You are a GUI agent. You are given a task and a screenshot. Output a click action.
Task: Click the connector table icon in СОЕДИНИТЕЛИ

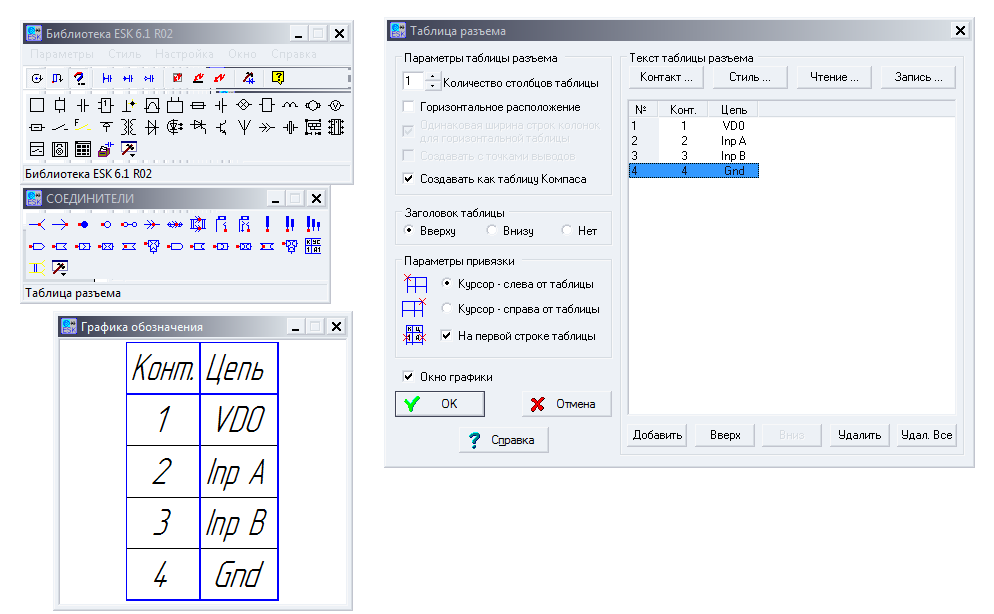[x=313, y=245]
